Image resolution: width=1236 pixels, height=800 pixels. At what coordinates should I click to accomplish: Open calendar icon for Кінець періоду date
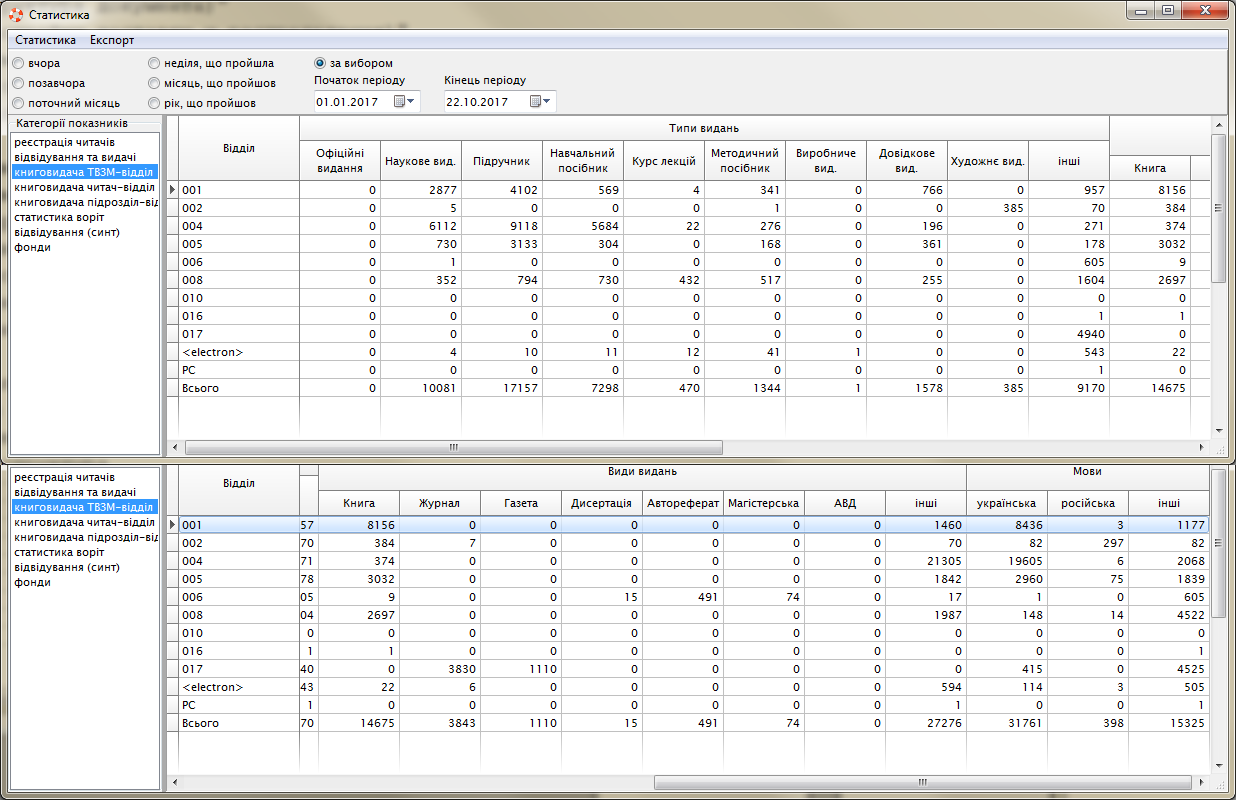click(536, 102)
